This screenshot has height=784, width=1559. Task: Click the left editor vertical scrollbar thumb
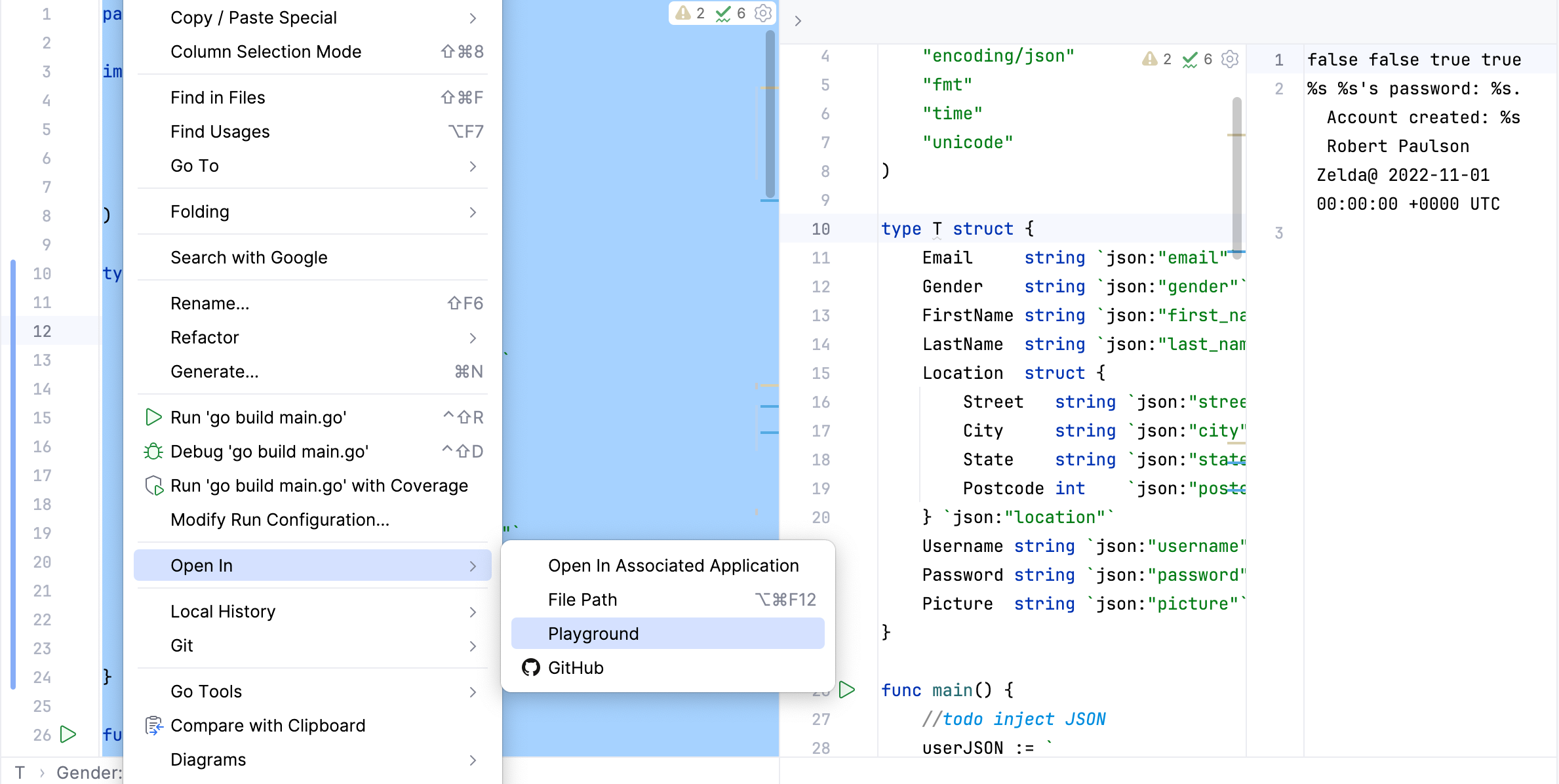(x=770, y=115)
